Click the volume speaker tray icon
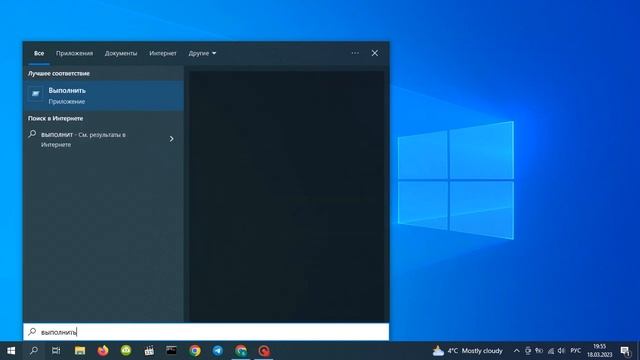Image resolution: width=640 pixels, height=360 pixels. 562,351
